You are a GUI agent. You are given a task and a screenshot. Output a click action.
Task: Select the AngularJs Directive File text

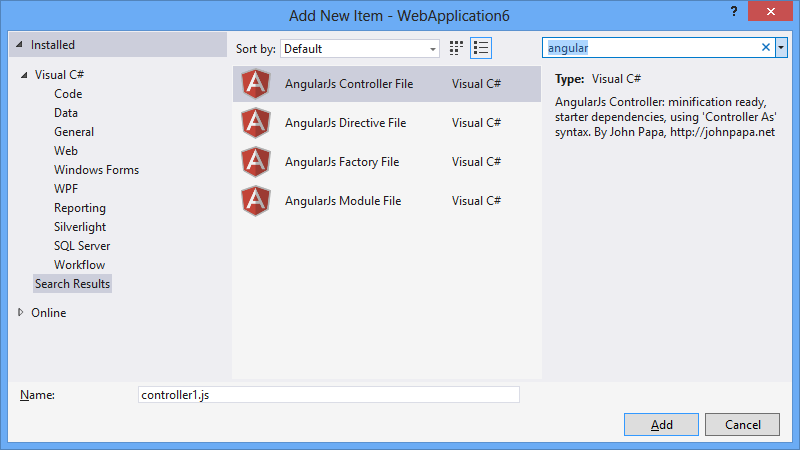(345, 123)
